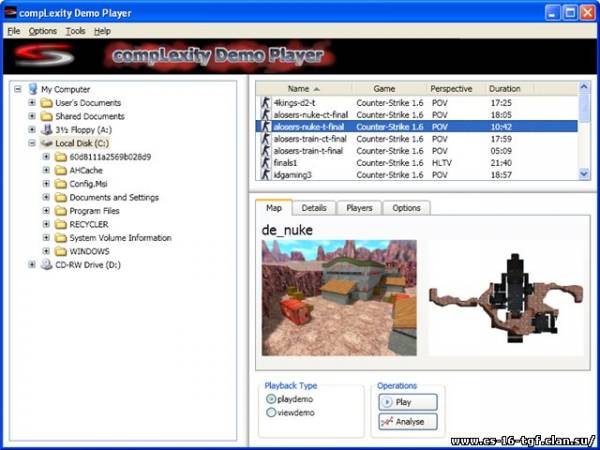600x450 pixels.
Task: Select the finals1 demo row
Action: [x=417, y=163]
